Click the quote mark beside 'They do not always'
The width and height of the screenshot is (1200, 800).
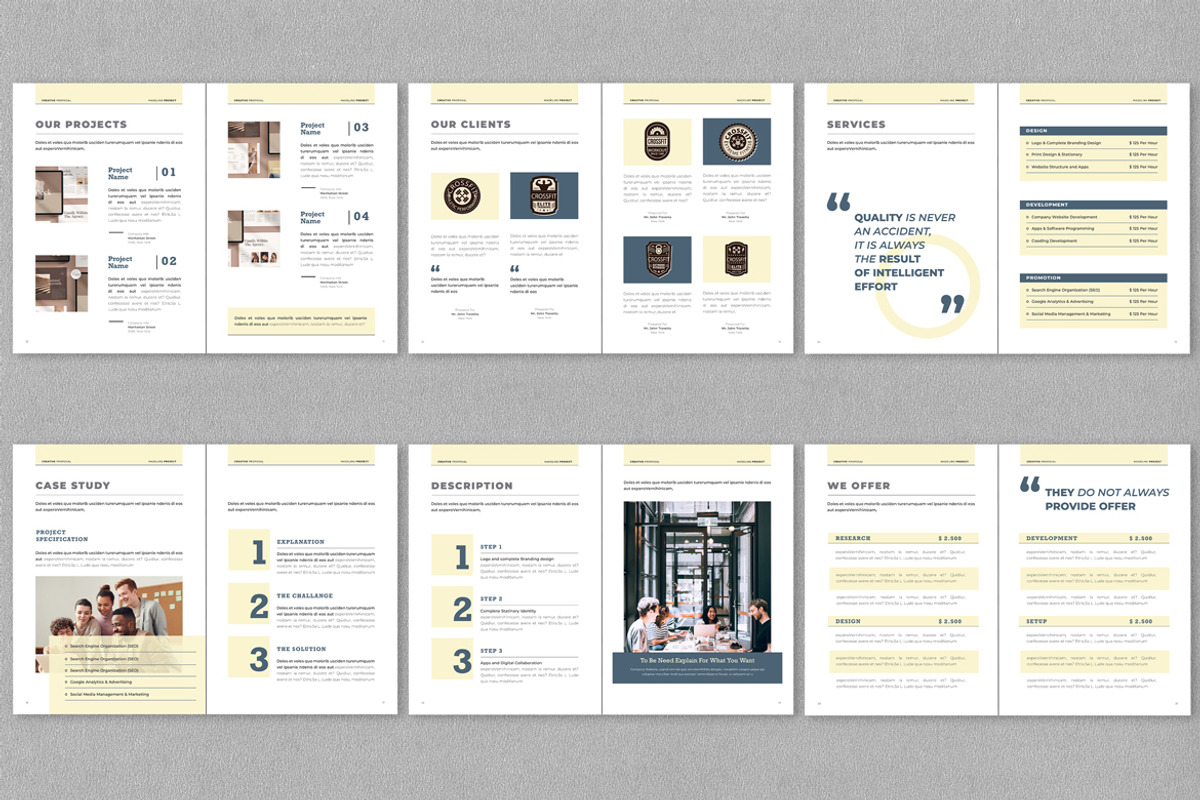[x=1029, y=485]
